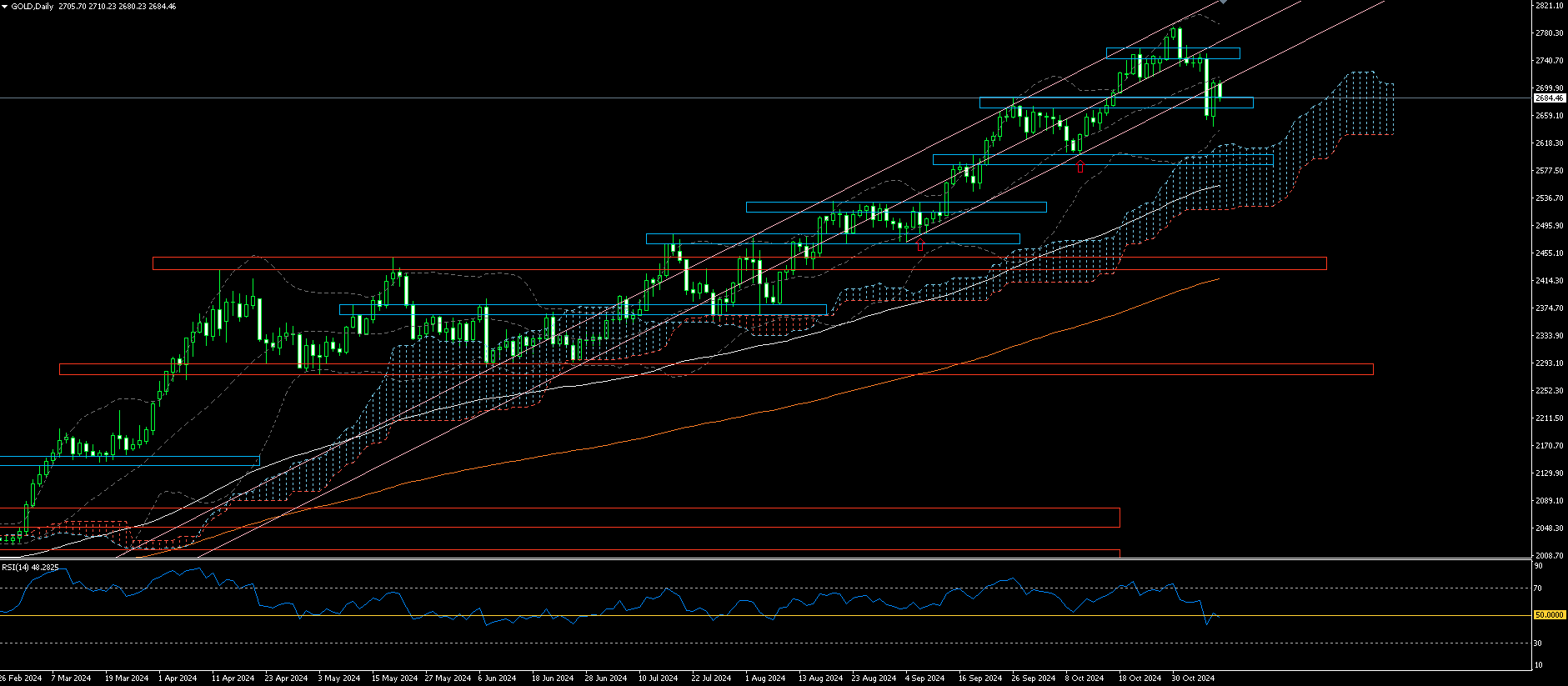Click the 2577.50 price axis label
Viewport: 1568px width, 686px height.
[x=1549, y=171]
